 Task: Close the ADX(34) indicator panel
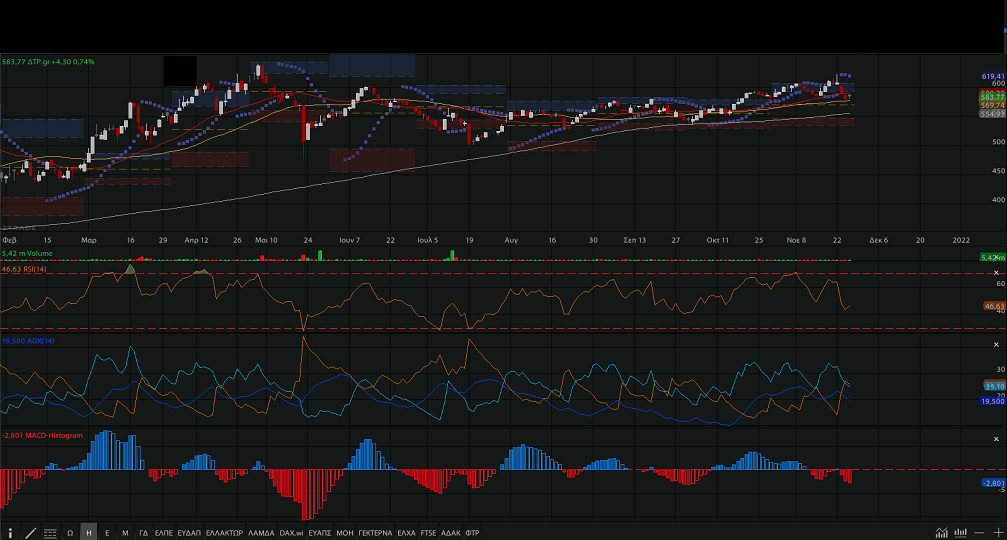(997, 342)
